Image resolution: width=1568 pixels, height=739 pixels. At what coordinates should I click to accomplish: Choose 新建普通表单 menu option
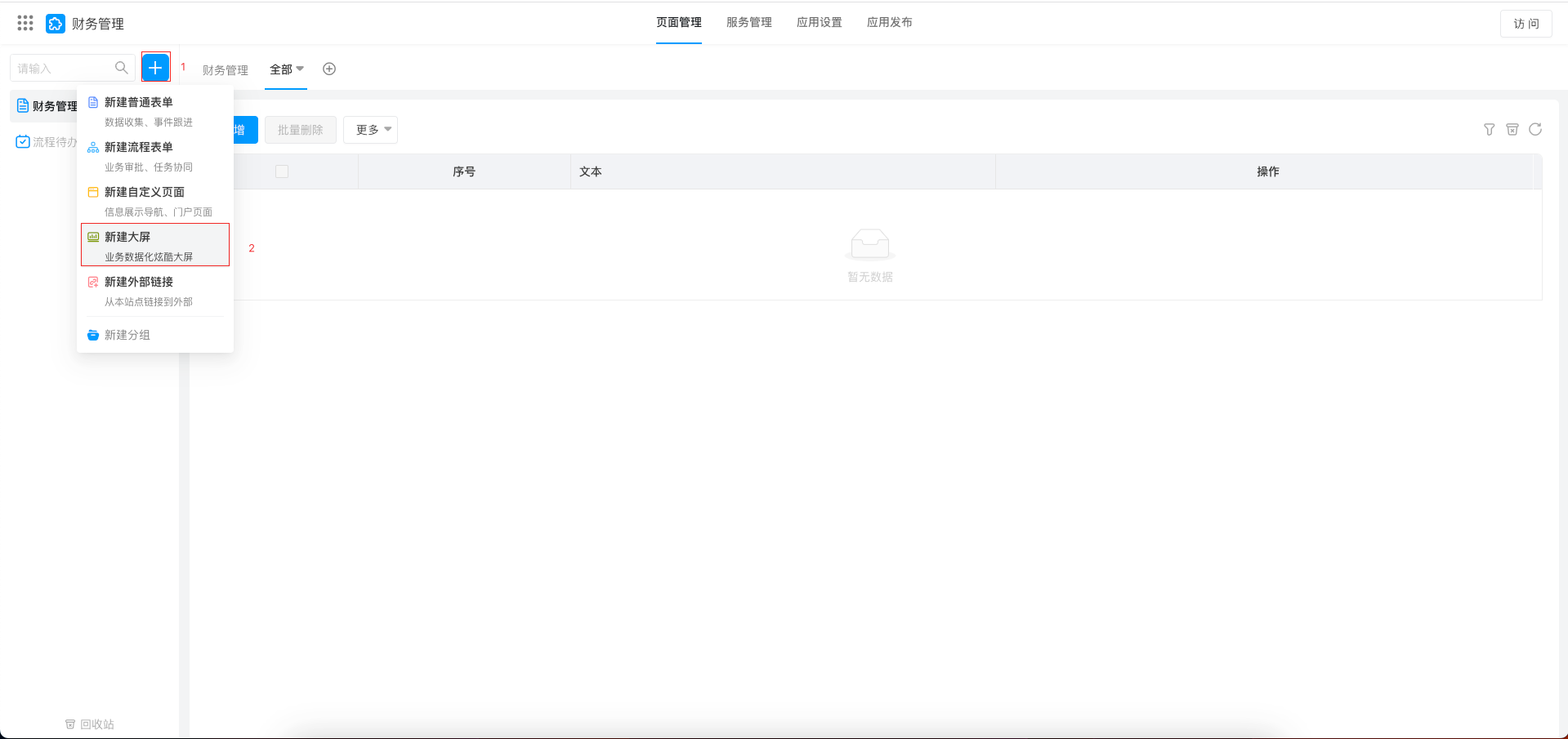point(139,103)
